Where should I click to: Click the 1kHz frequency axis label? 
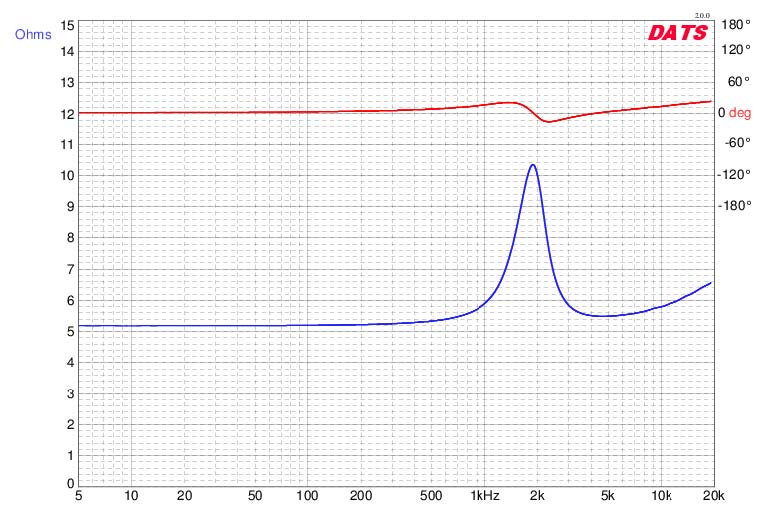[x=485, y=496]
